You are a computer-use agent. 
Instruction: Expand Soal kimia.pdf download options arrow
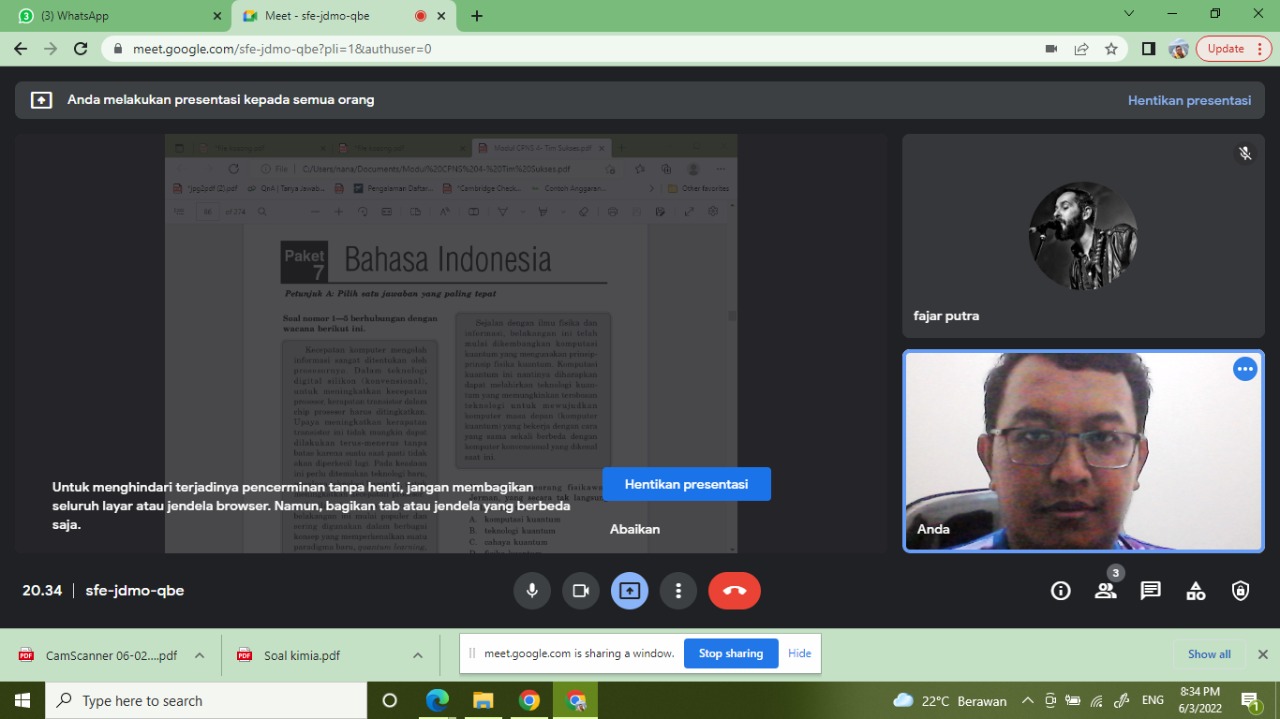click(417, 656)
